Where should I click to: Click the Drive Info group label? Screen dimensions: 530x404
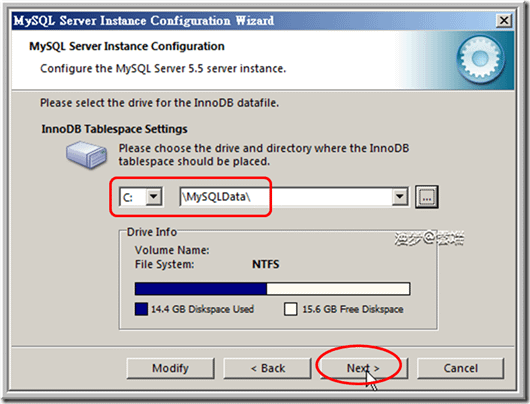pos(152,232)
